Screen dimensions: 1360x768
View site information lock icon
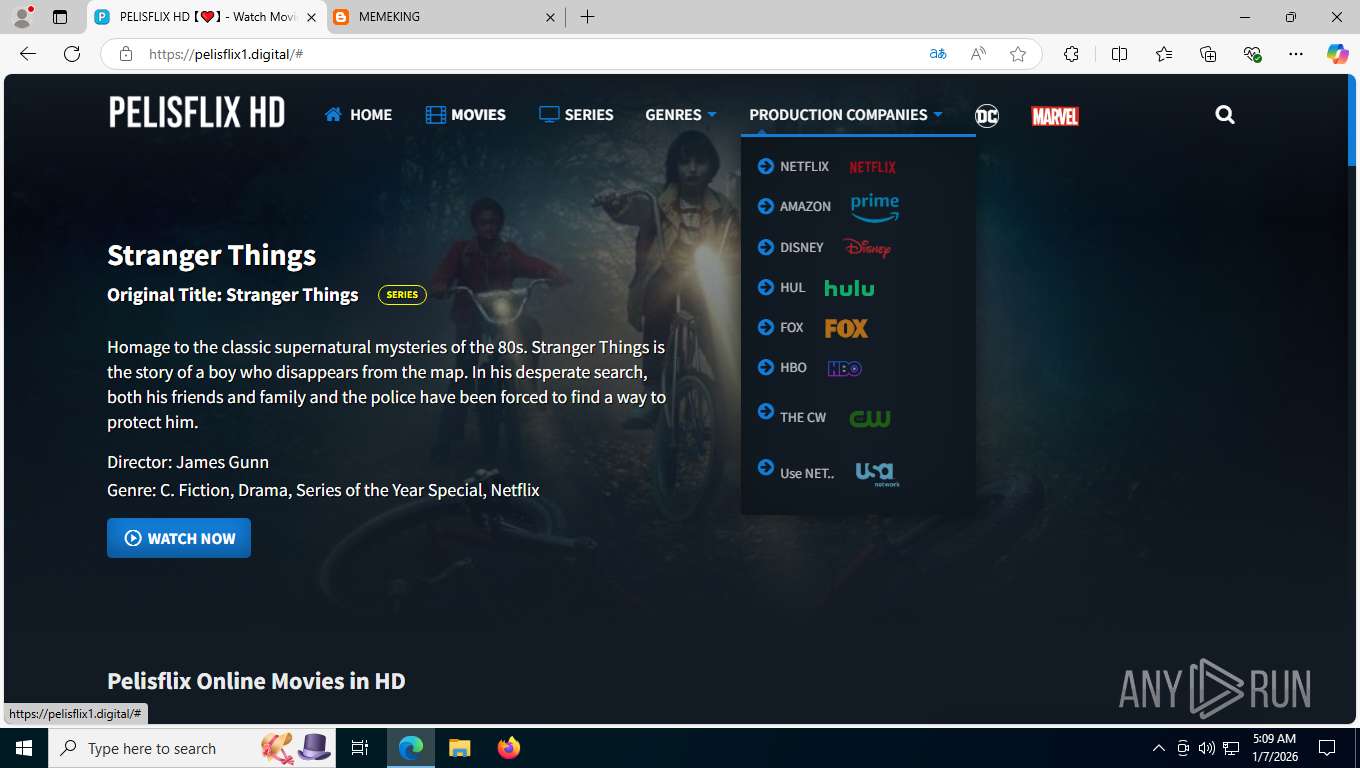click(x=126, y=54)
